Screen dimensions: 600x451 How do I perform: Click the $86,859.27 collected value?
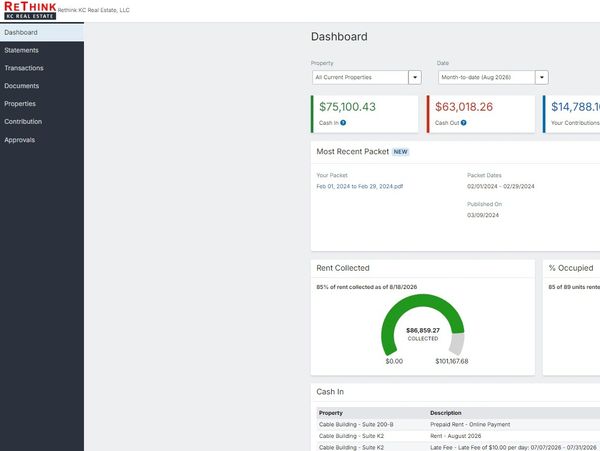point(423,330)
